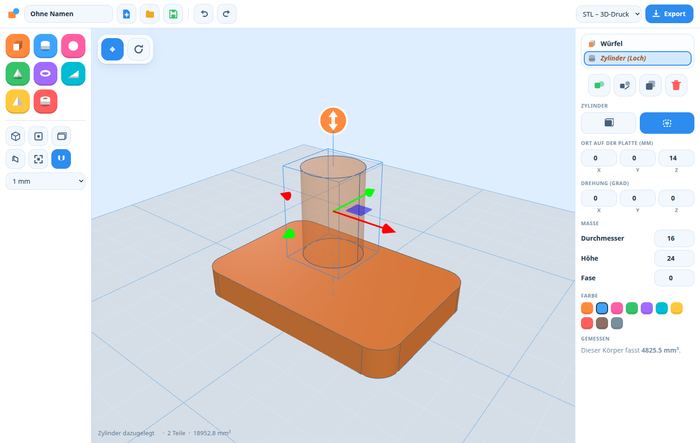Pick the green color swatch
Image resolution: width=700 pixels, height=443 pixels.
[632, 308]
